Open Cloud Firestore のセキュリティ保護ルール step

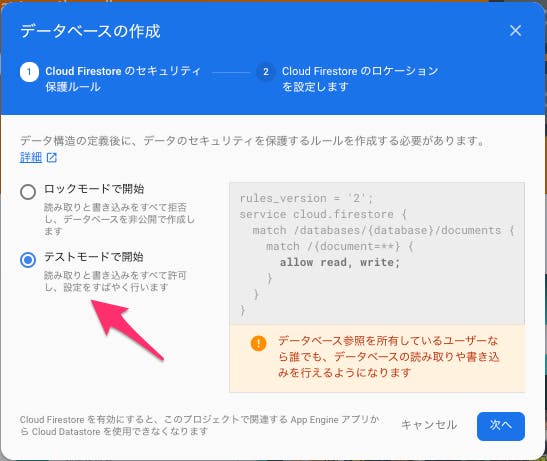(122, 79)
